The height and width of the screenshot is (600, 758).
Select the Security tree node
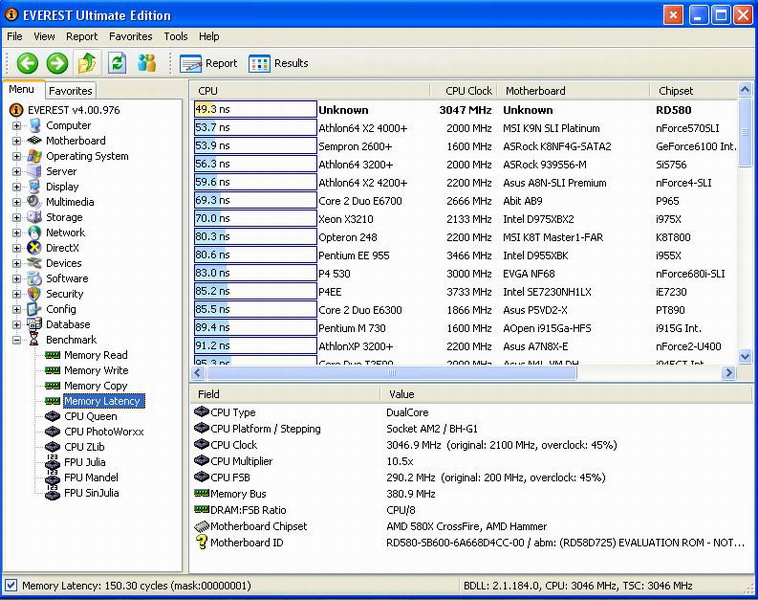(64, 294)
